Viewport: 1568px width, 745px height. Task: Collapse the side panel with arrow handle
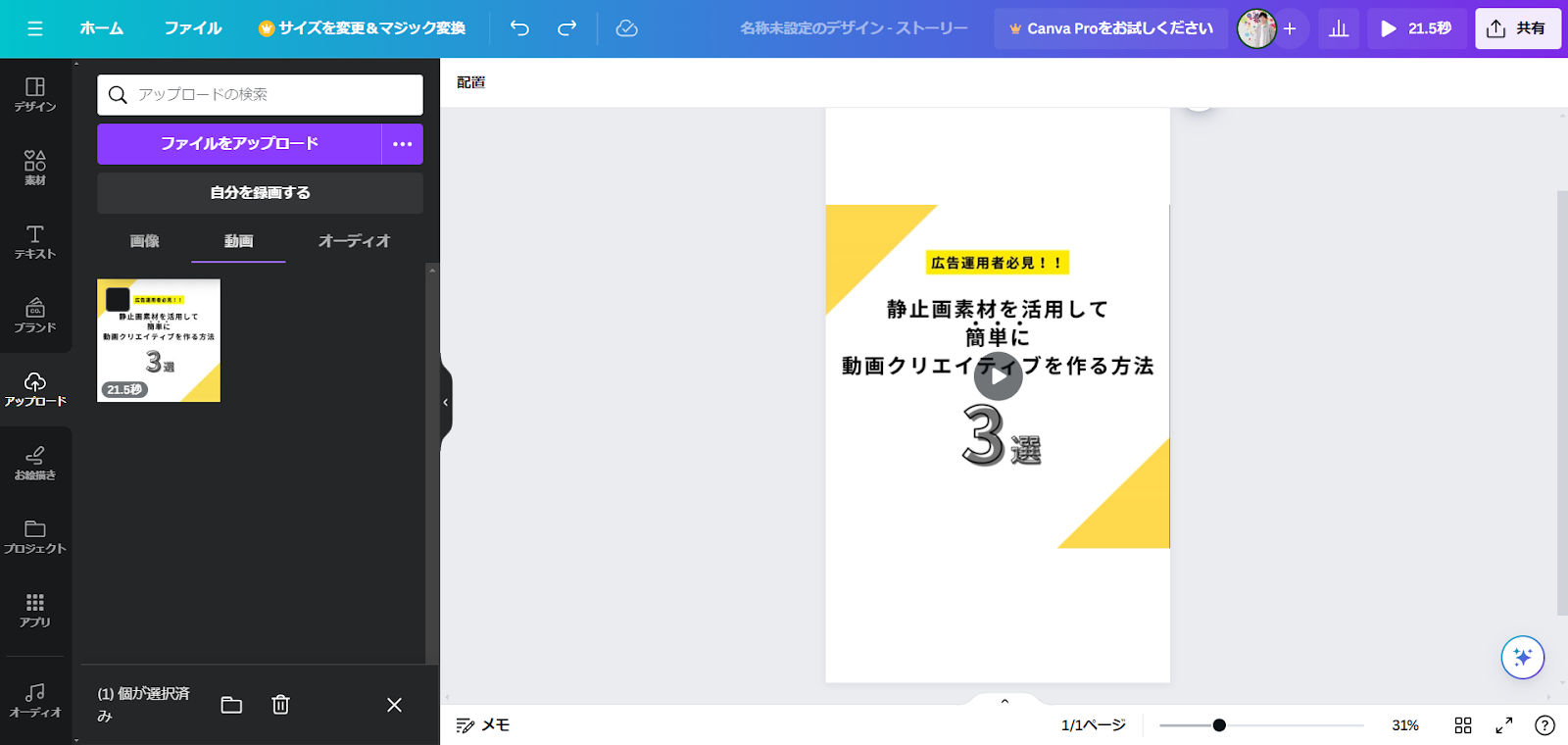(446, 402)
